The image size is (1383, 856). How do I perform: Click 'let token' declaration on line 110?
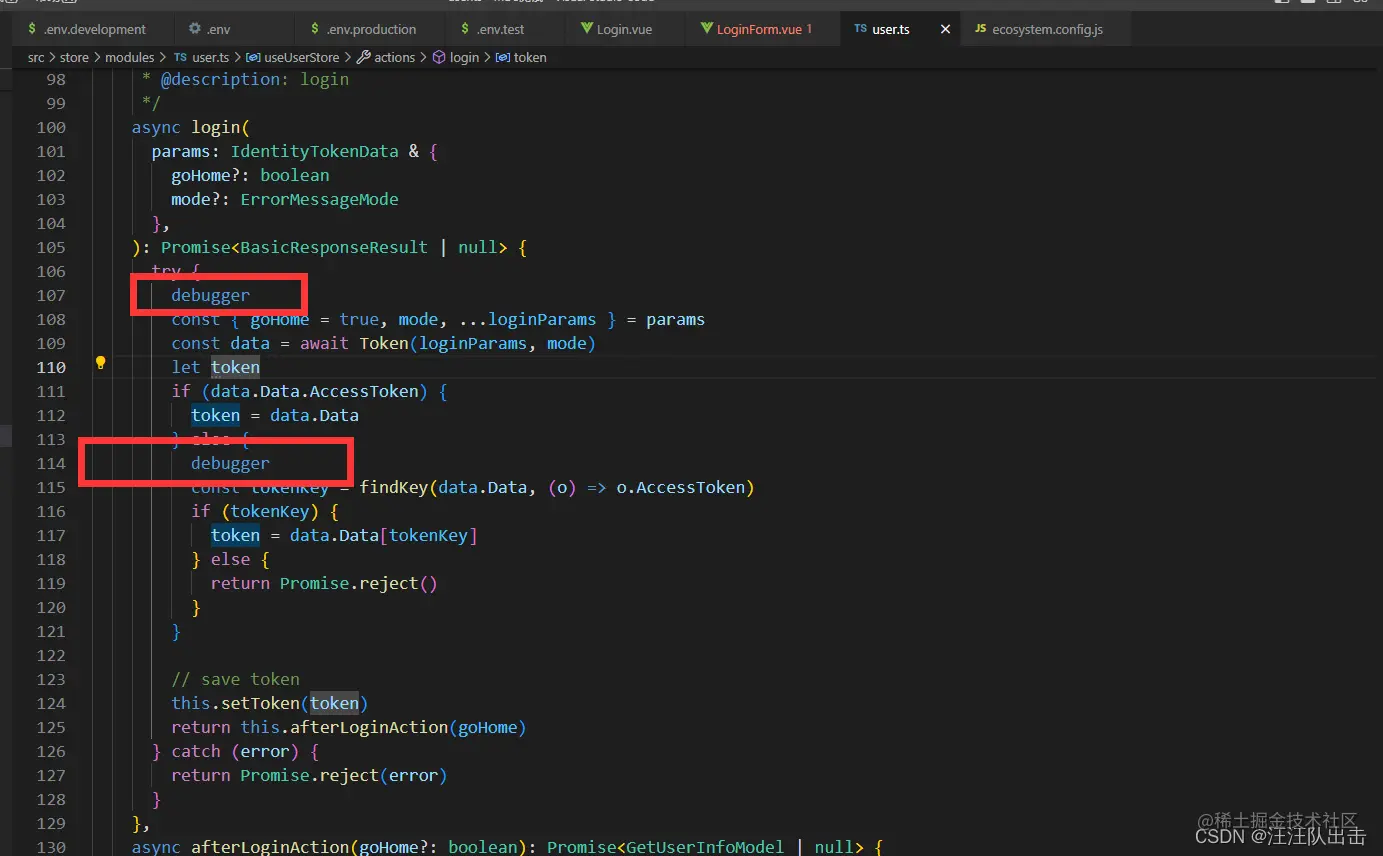coord(216,367)
